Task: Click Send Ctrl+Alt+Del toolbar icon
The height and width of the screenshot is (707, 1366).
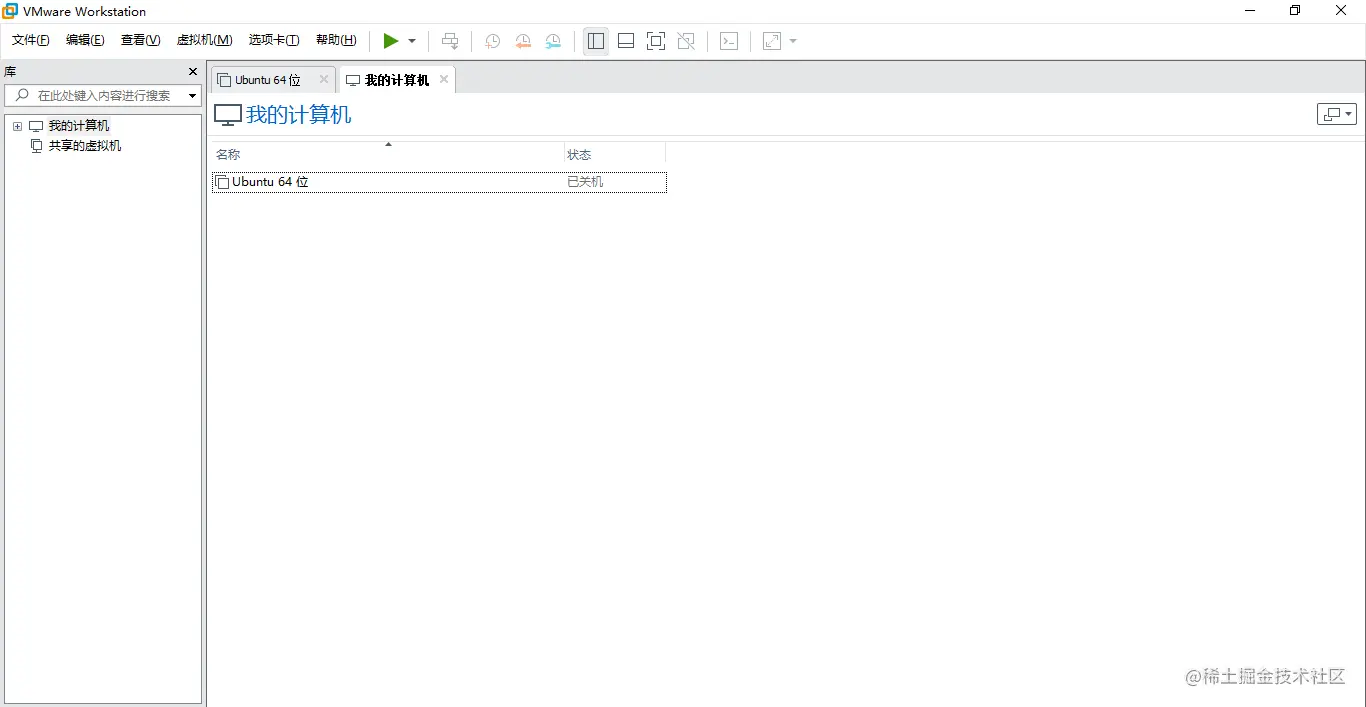Action: pyautogui.click(x=450, y=41)
